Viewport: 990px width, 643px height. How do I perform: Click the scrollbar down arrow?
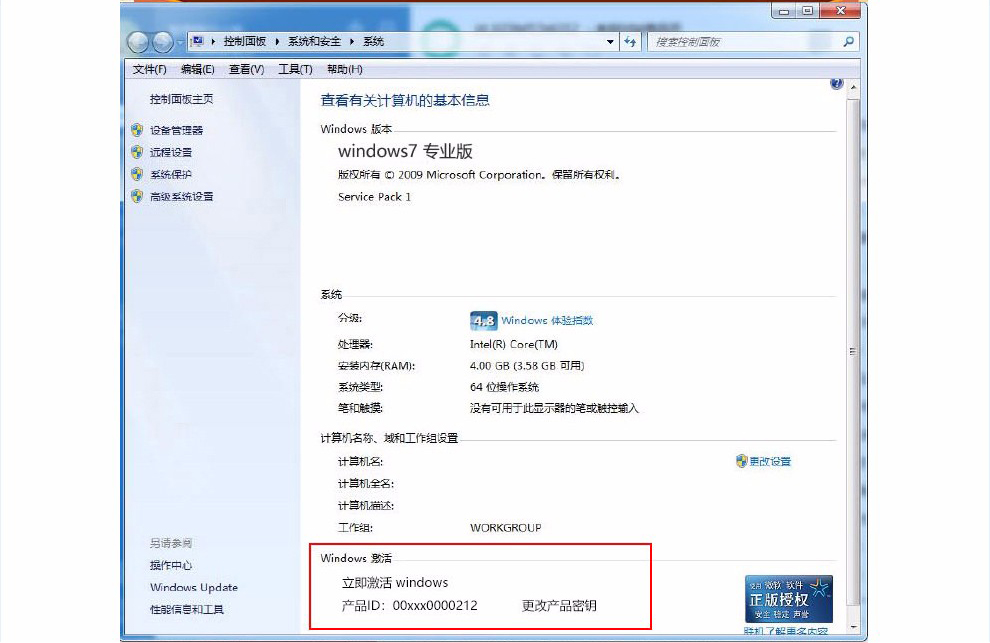pyautogui.click(x=854, y=627)
